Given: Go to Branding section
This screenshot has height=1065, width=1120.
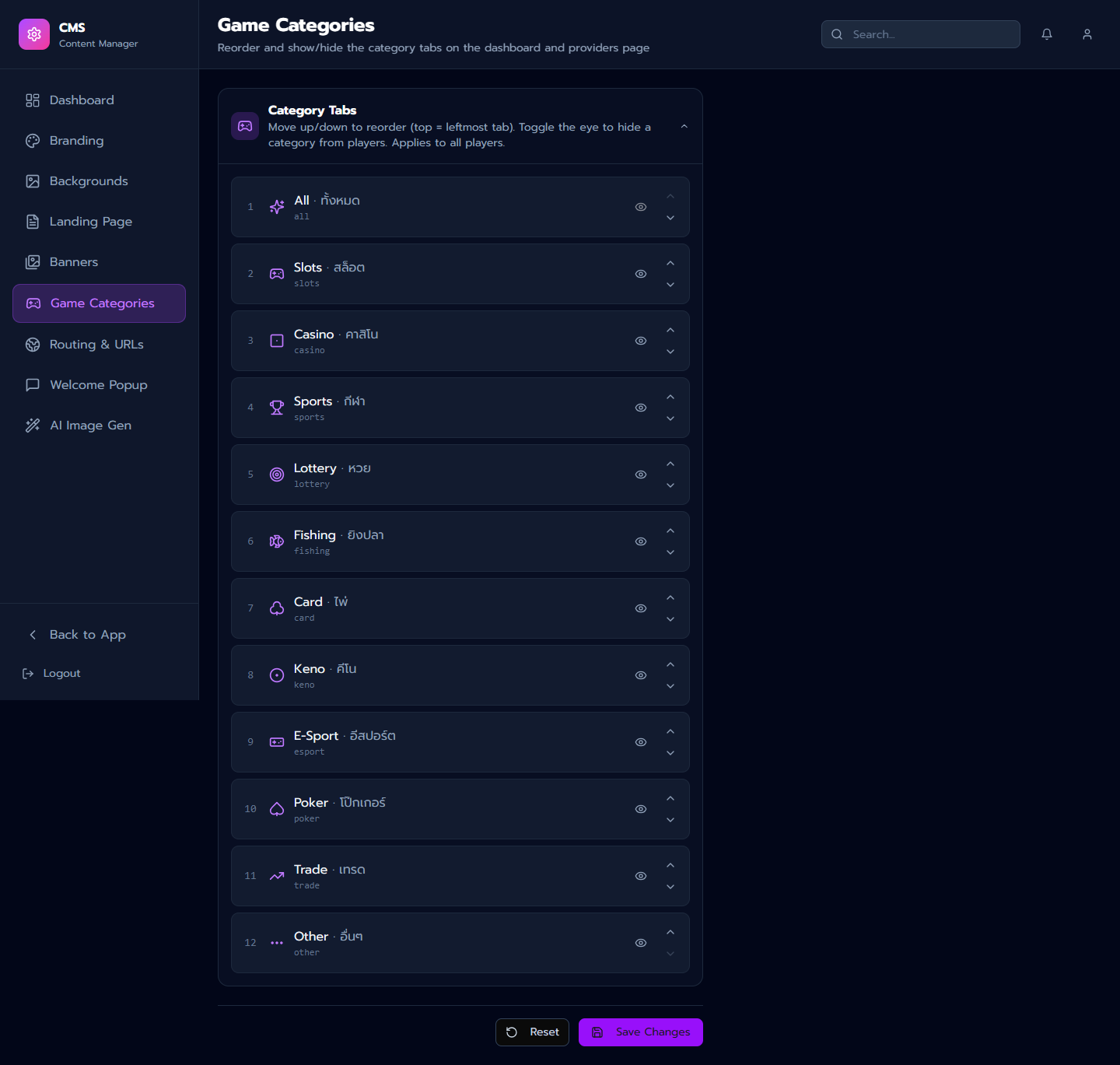Looking at the screenshot, I should (x=99, y=141).
